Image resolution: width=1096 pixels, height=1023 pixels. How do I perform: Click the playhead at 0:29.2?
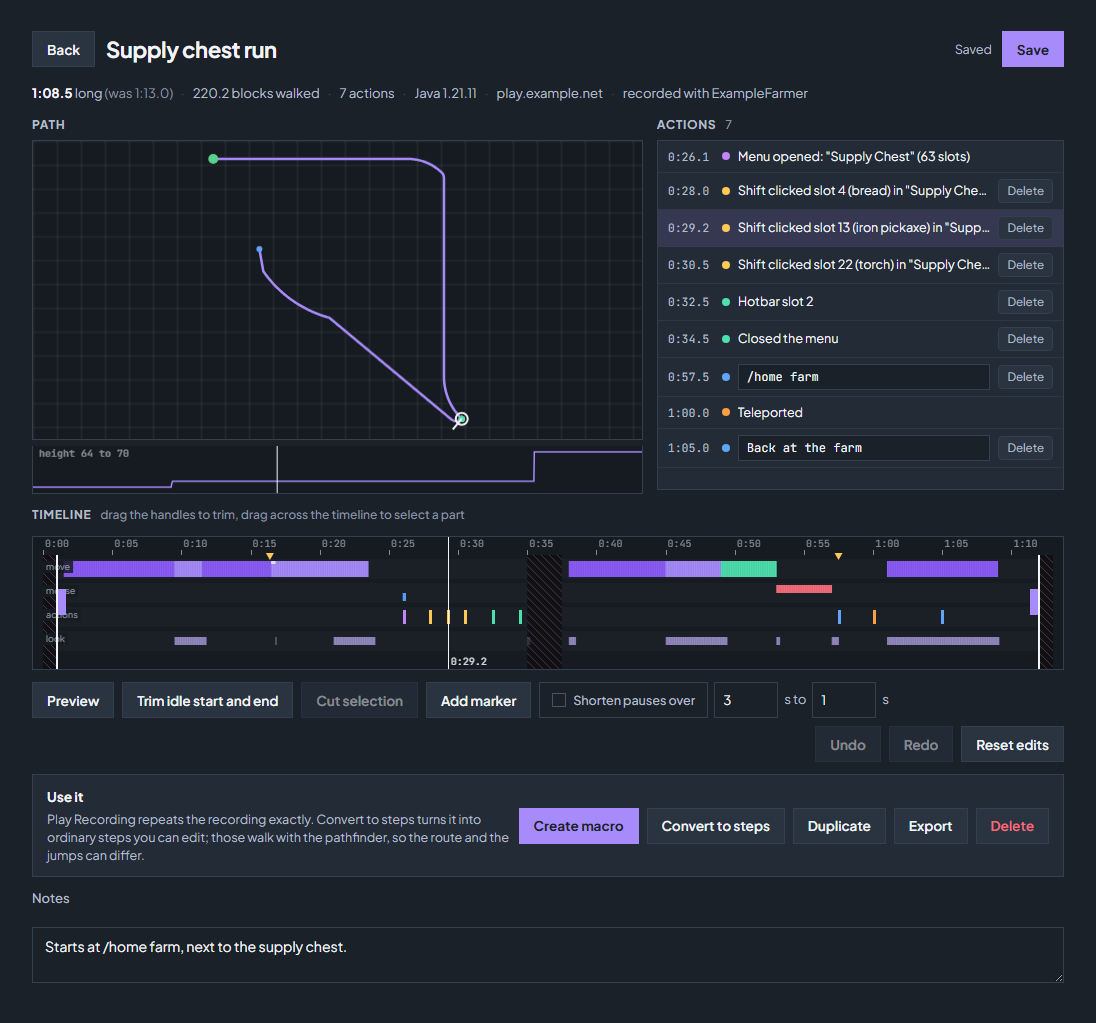449,602
